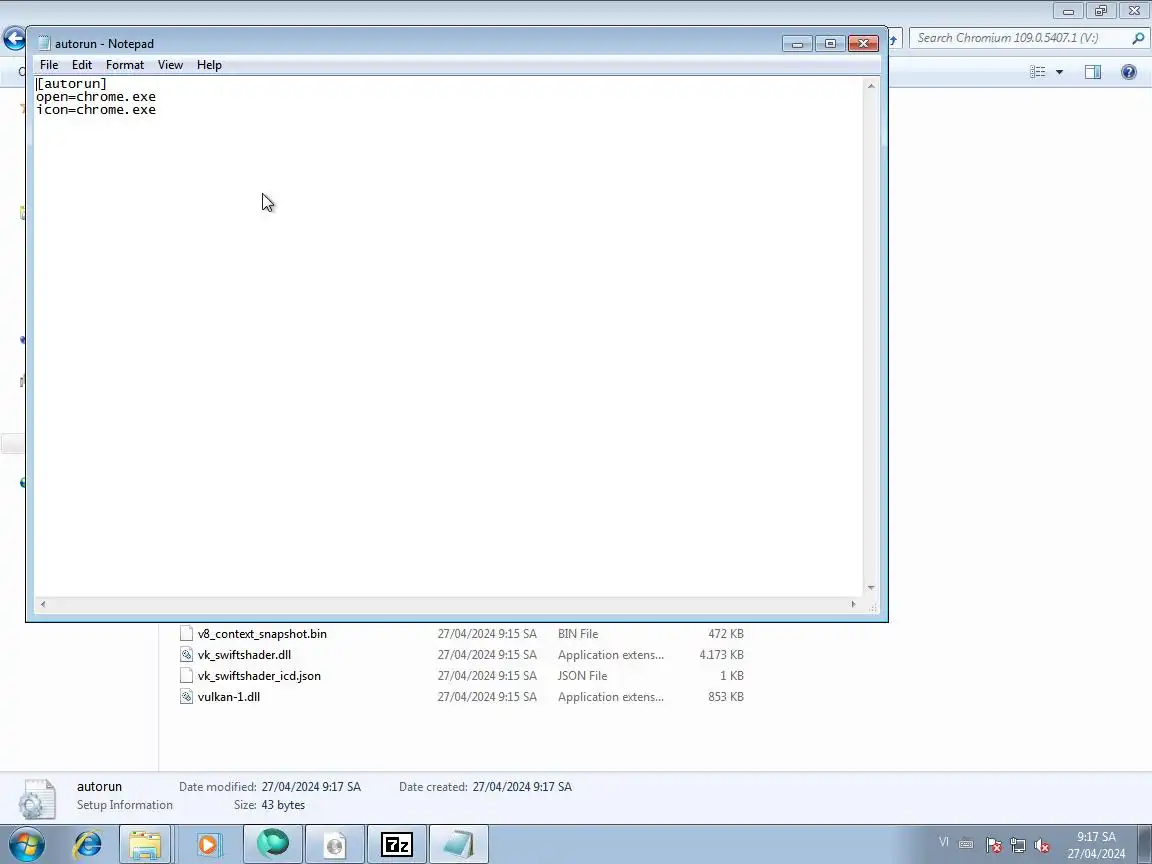This screenshot has width=1152, height=864.
Task: Open the File menu in Notepad
Action: [48, 65]
